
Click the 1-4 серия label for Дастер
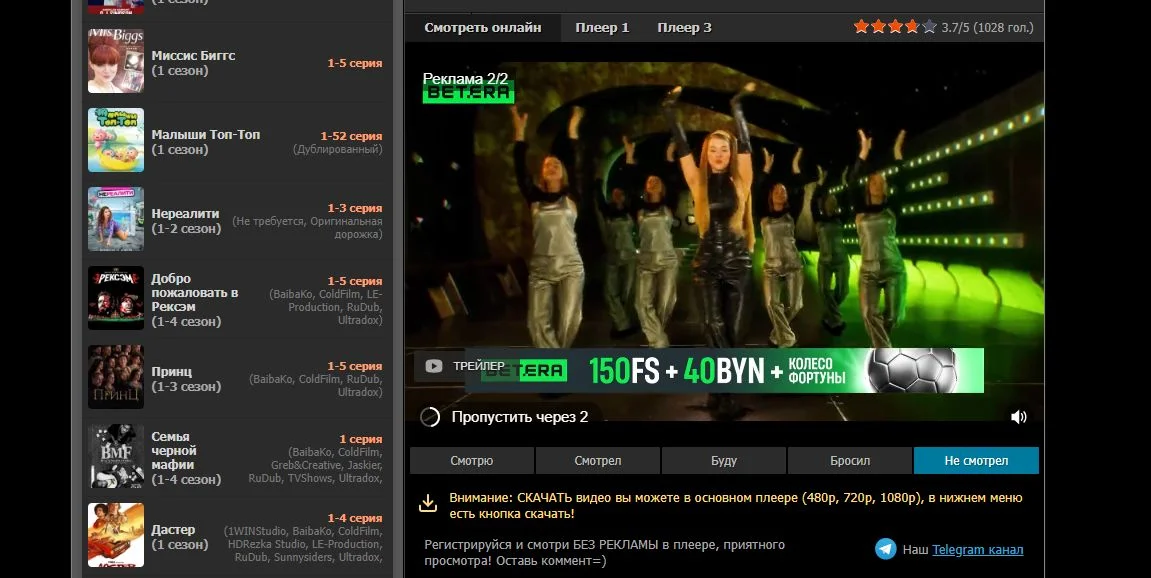[x=355, y=518]
